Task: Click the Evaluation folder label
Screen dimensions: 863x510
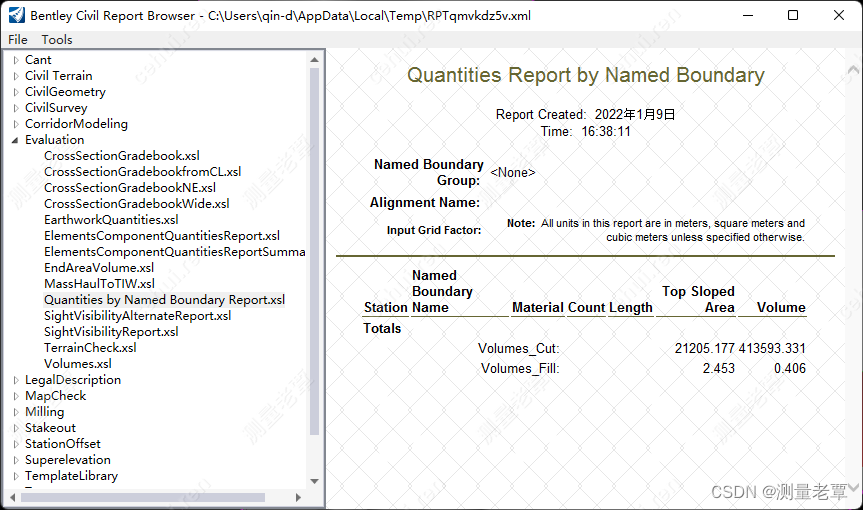Action: [54, 139]
